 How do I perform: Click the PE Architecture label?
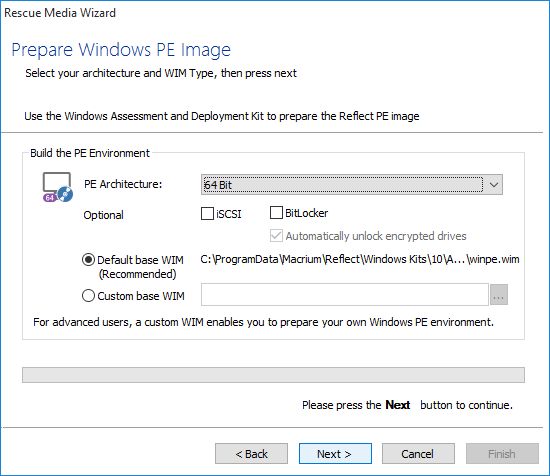point(123,184)
